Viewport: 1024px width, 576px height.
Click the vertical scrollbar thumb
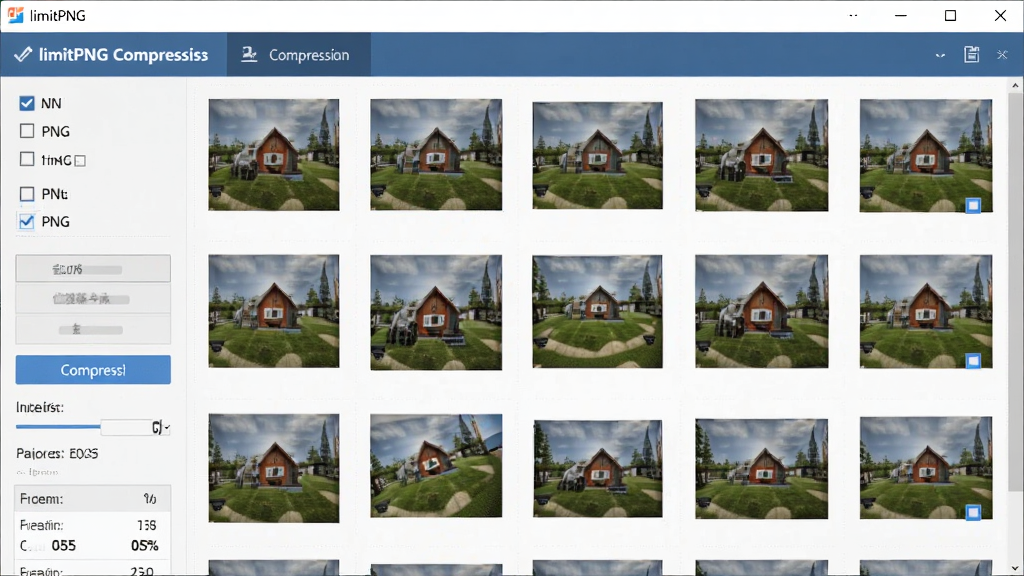1015,292
